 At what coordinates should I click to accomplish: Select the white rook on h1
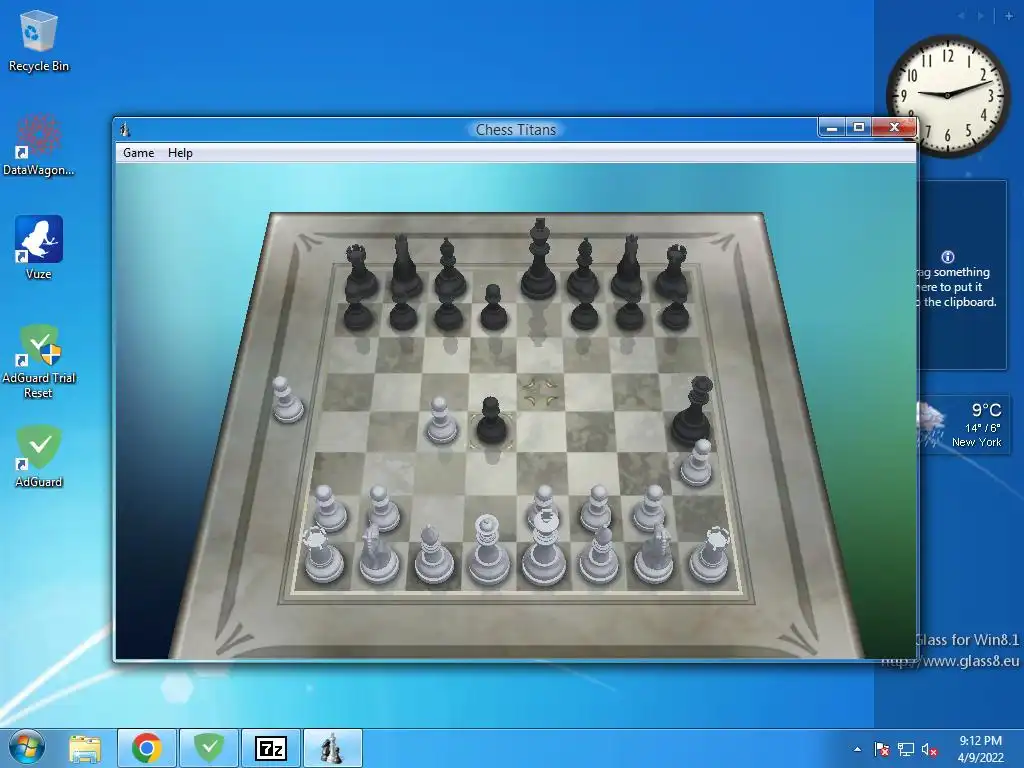[709, 555]
